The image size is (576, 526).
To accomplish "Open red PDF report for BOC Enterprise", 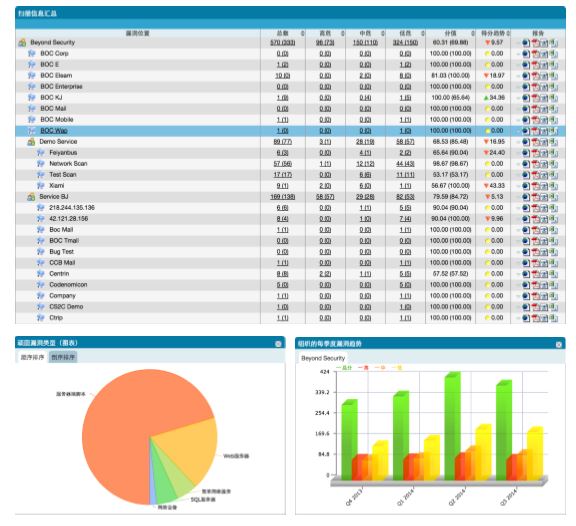I will (x=536, y=87).
